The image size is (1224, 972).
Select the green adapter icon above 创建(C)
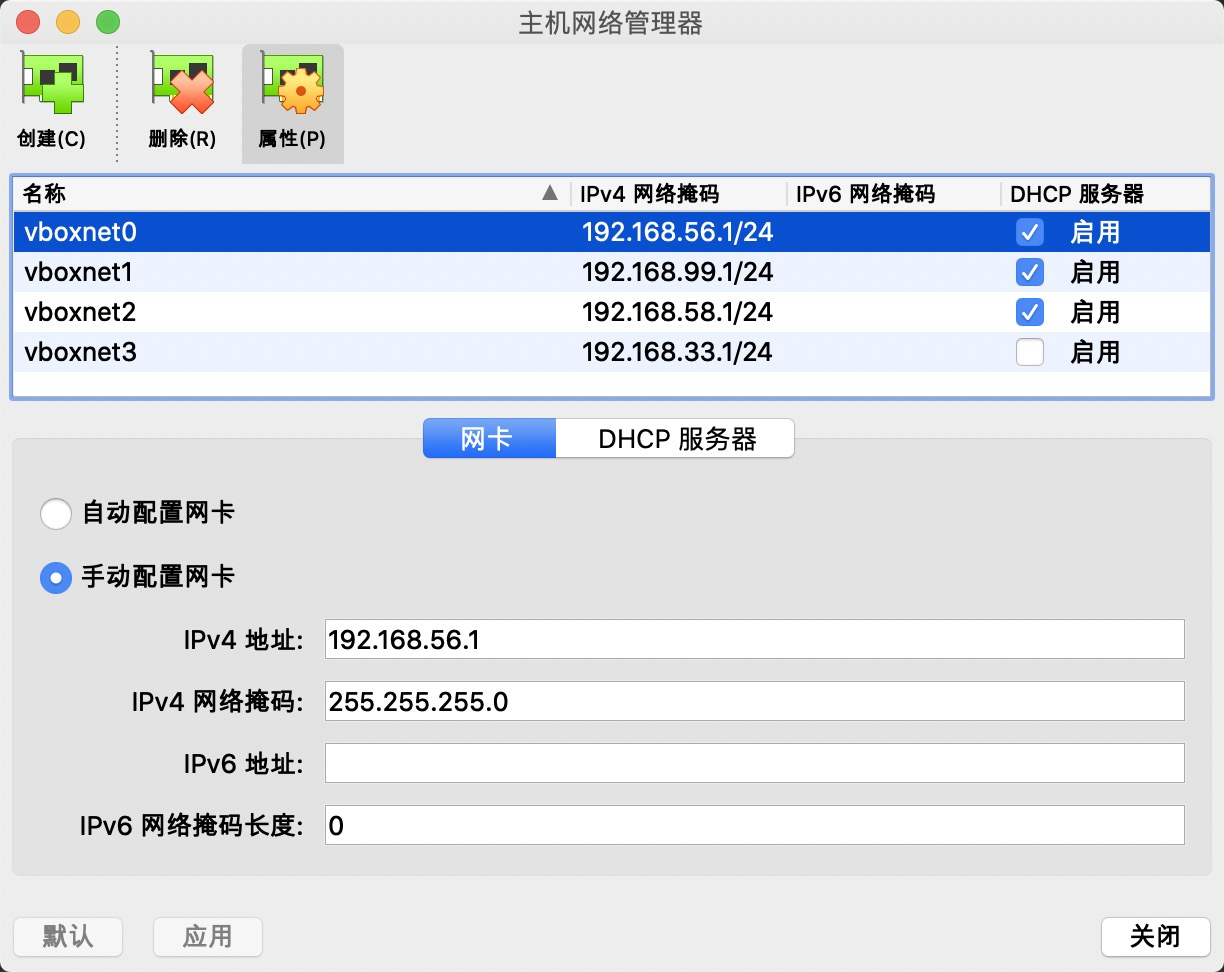[51, 84]
